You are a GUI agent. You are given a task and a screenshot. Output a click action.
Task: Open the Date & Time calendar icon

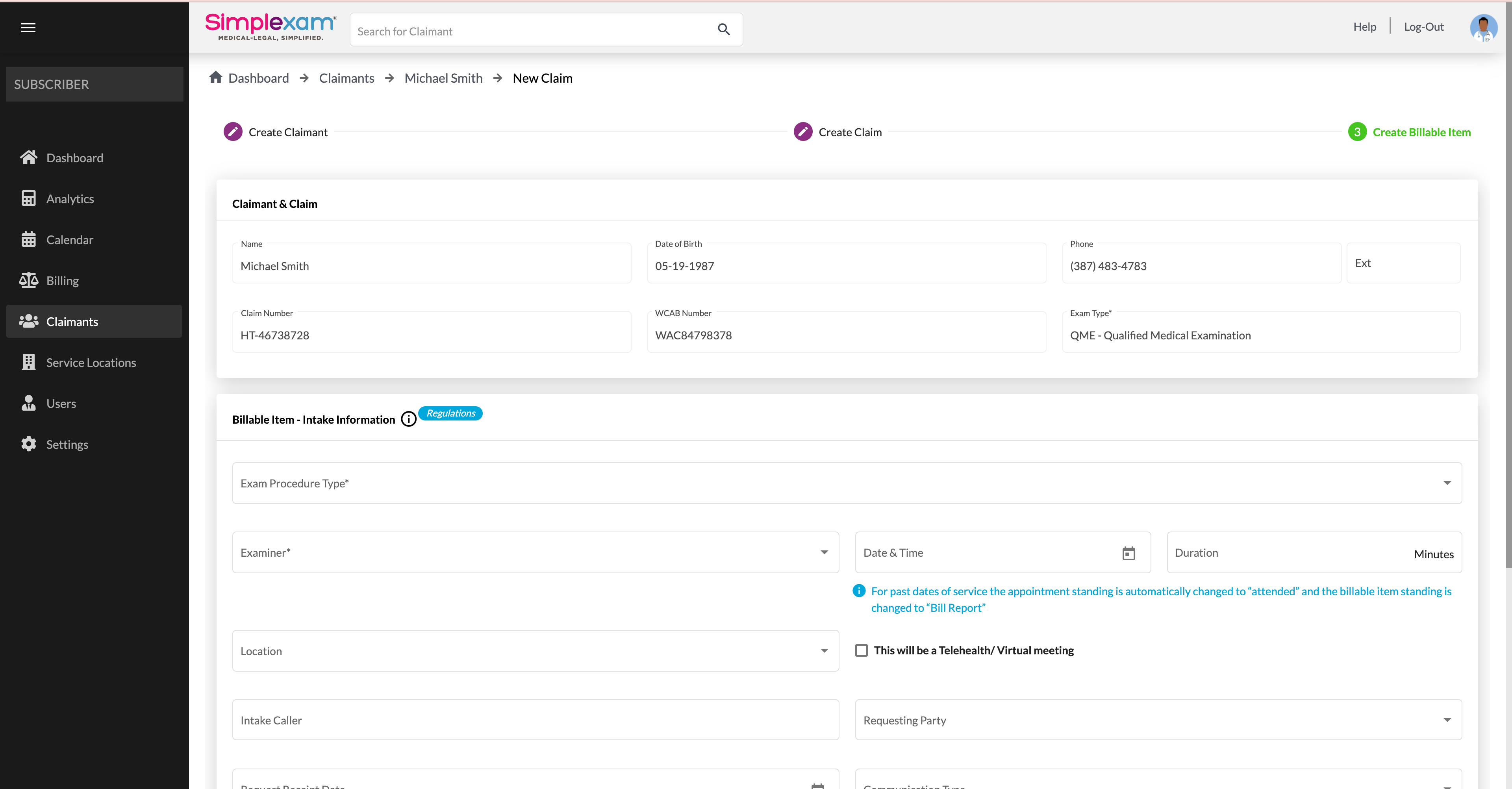[1128, 553]
